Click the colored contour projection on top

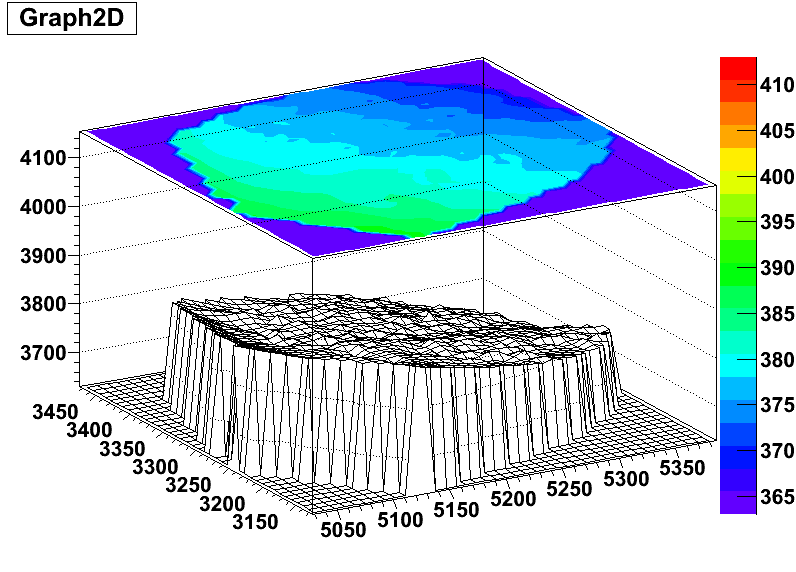[396, 157]
